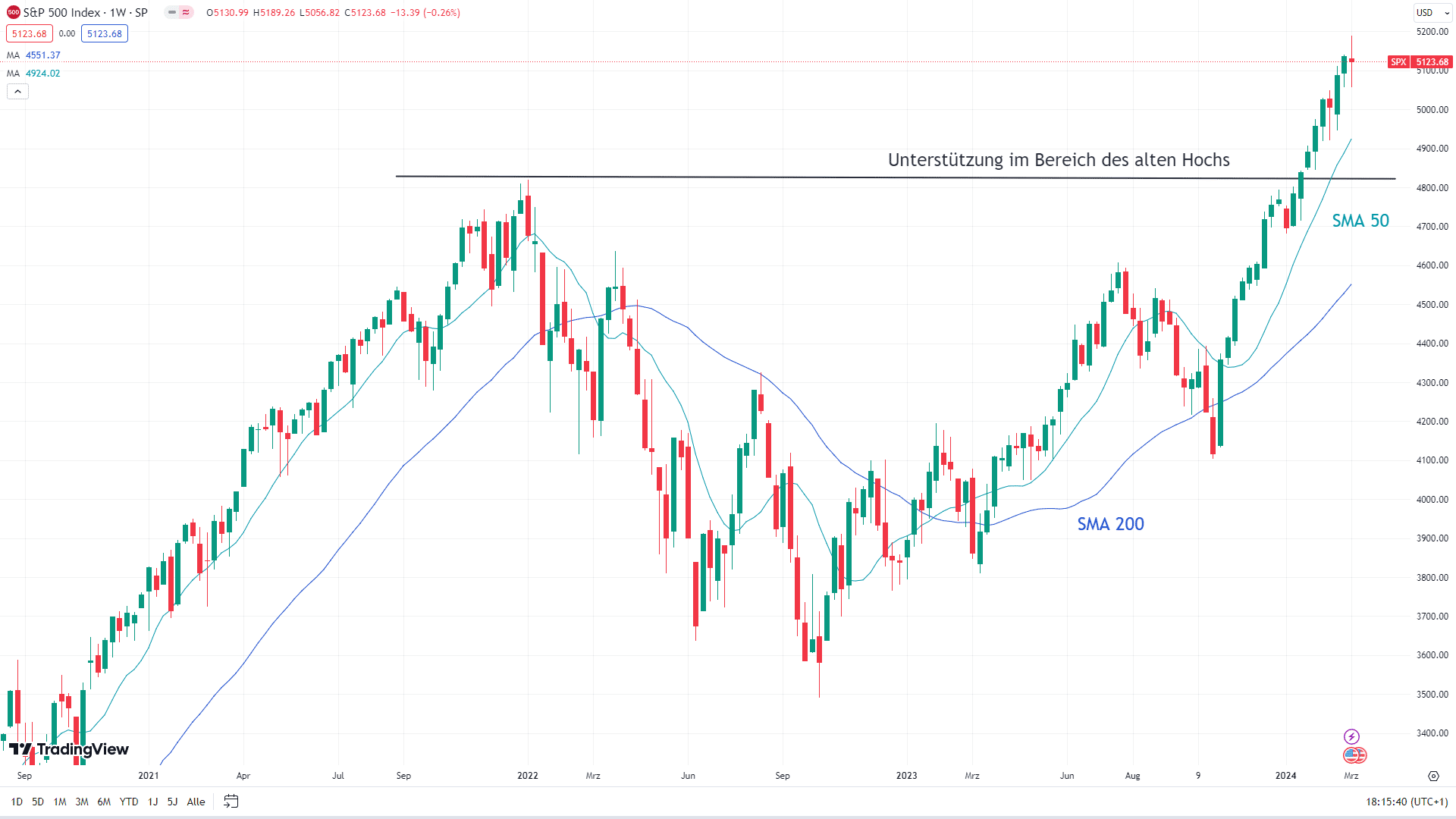Click the high value H5189.26
This screenshot has height=819, width=1456.
pyautogui.click(x=274, y=13)
